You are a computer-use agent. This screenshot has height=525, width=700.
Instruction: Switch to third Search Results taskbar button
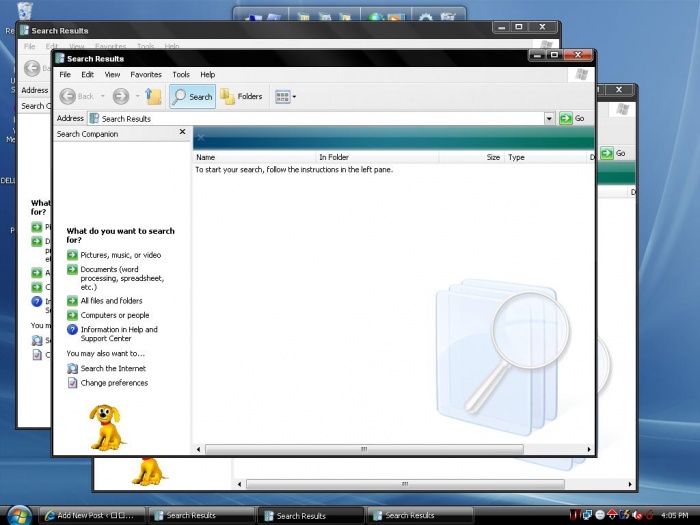tap(420, 515)
